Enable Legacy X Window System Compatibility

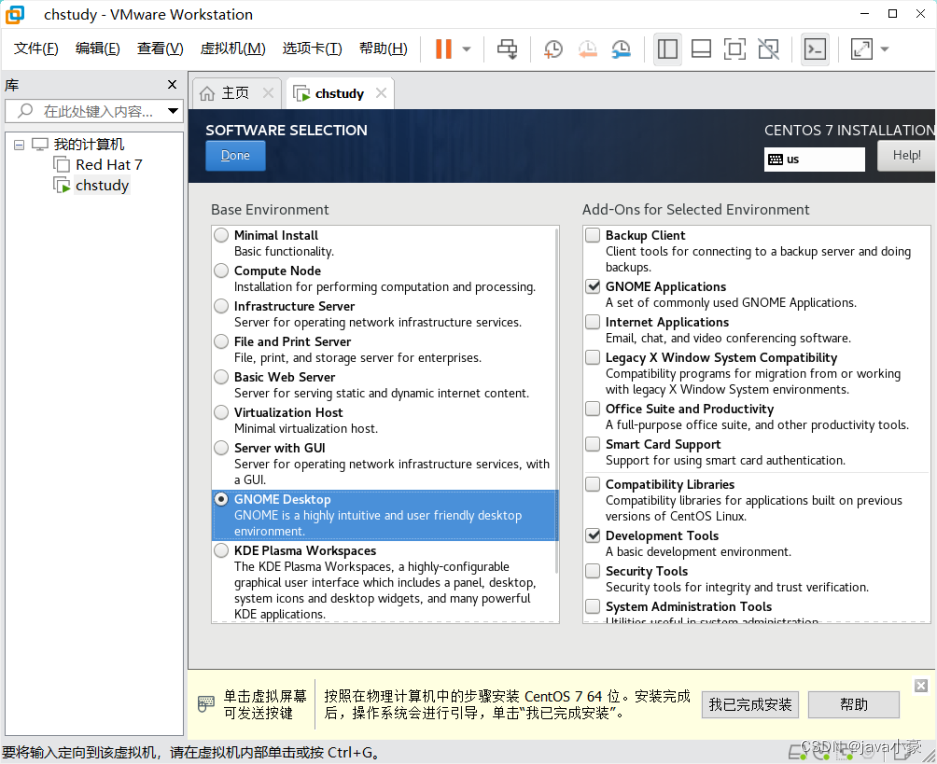pyautogui.click(x=592, y=357)
